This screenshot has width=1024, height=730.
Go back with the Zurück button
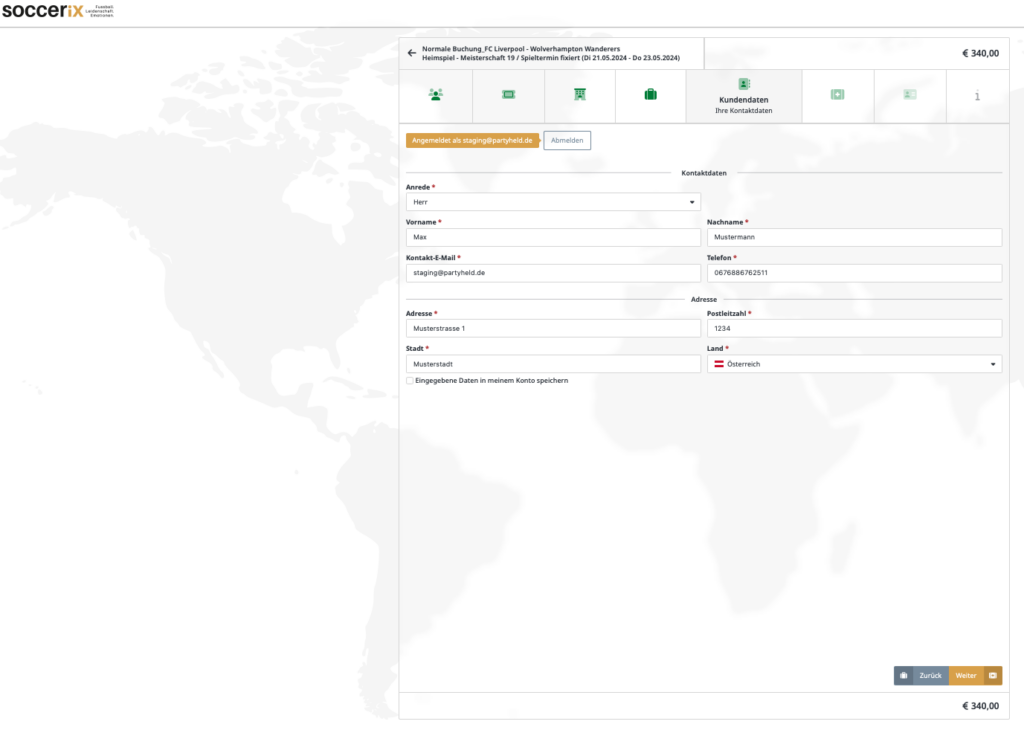pos(921,676)
